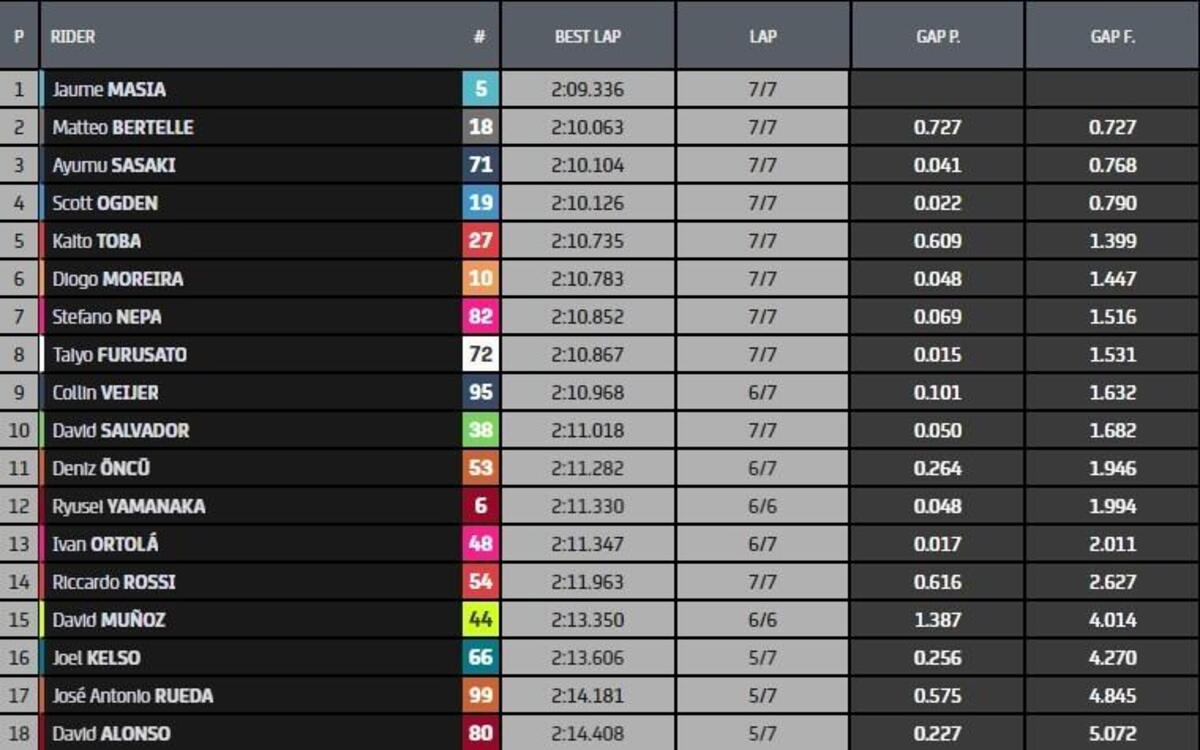
Task: Select David Muñoz's yellow number 44 badge
Action: pyautogui.click(x=480, y=620)
